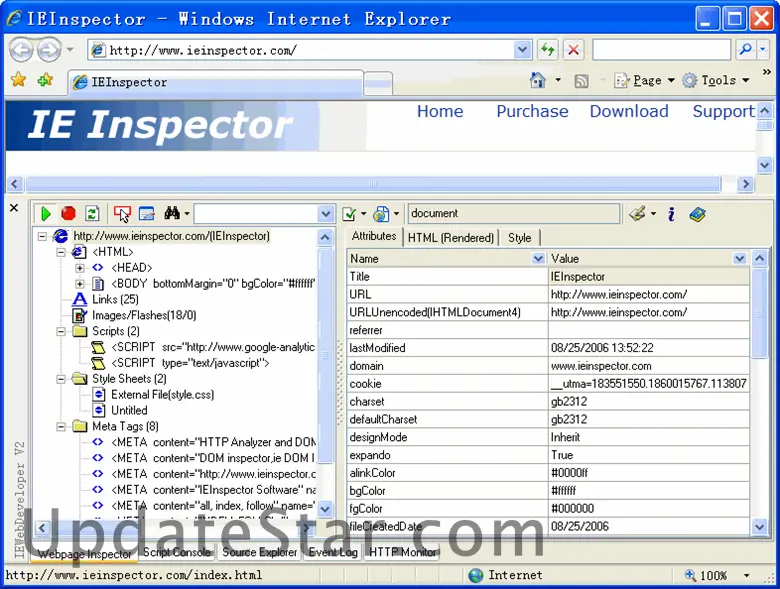Image resolution: width=780 pixels, height=589 pixels.
Task: Click the Home house icon in command bar
Action: click(x=538, y=80)
